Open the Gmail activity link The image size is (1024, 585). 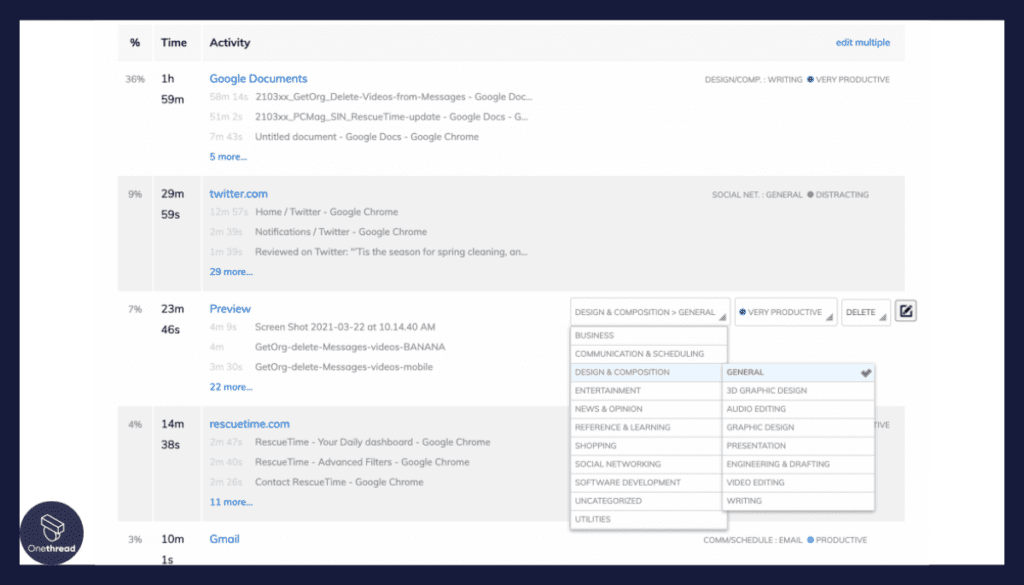tap(224, 539)
